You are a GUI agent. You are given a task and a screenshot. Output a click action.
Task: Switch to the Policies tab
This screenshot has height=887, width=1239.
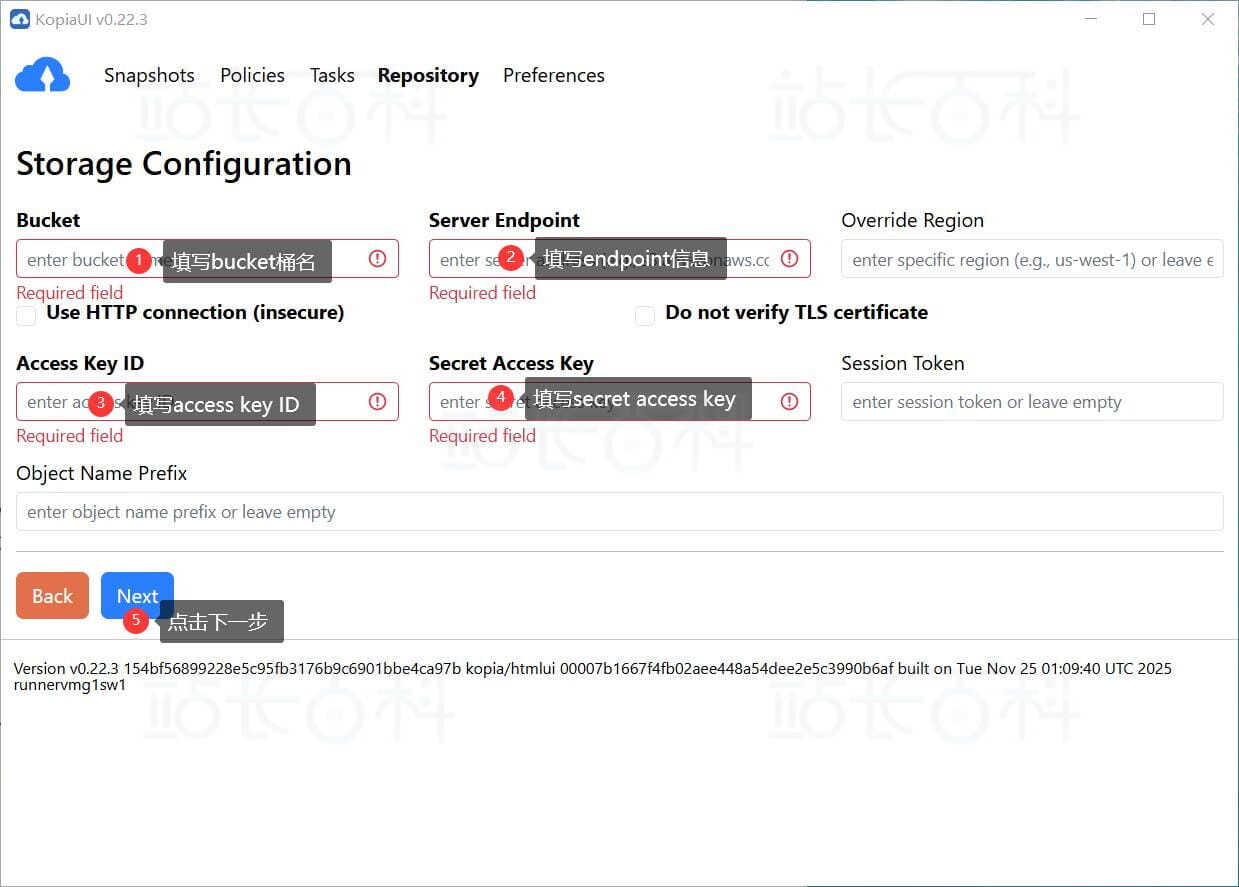(x=252, y=75)
